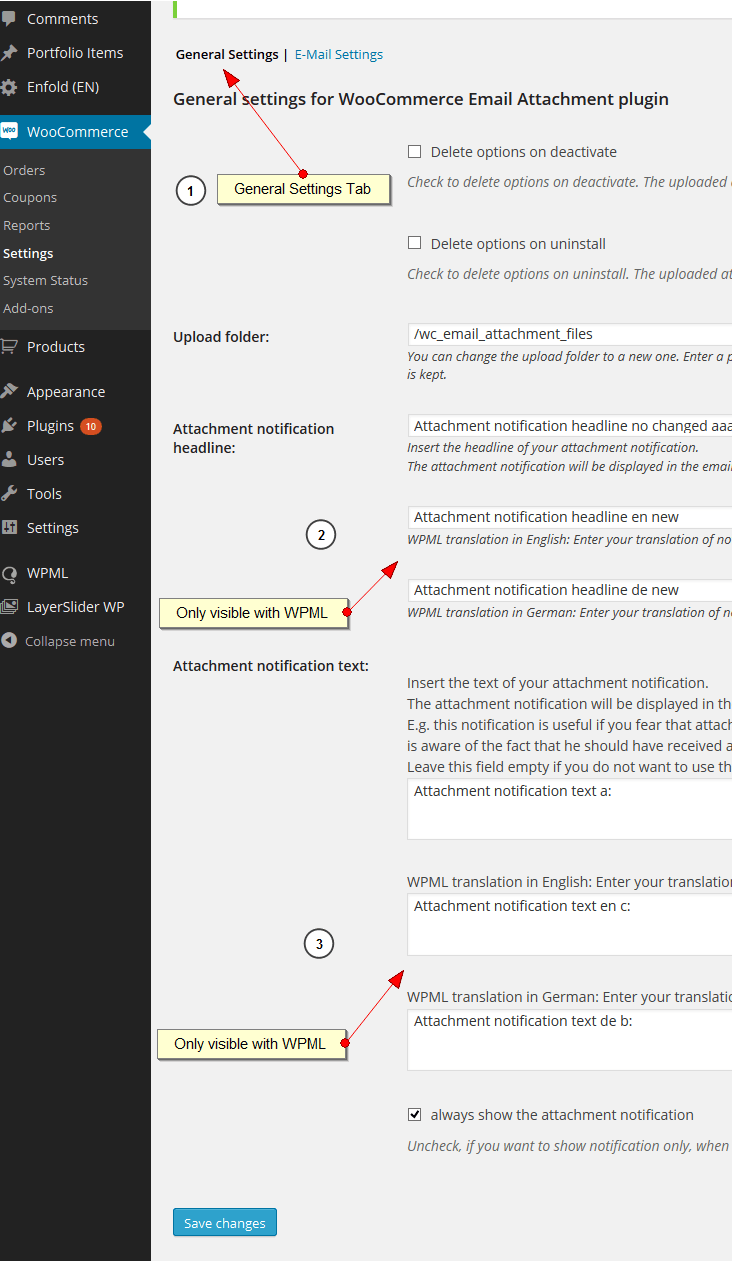732x1261 pixels.
Task: Click the Upload folder input field
Action: pos(569,335)
